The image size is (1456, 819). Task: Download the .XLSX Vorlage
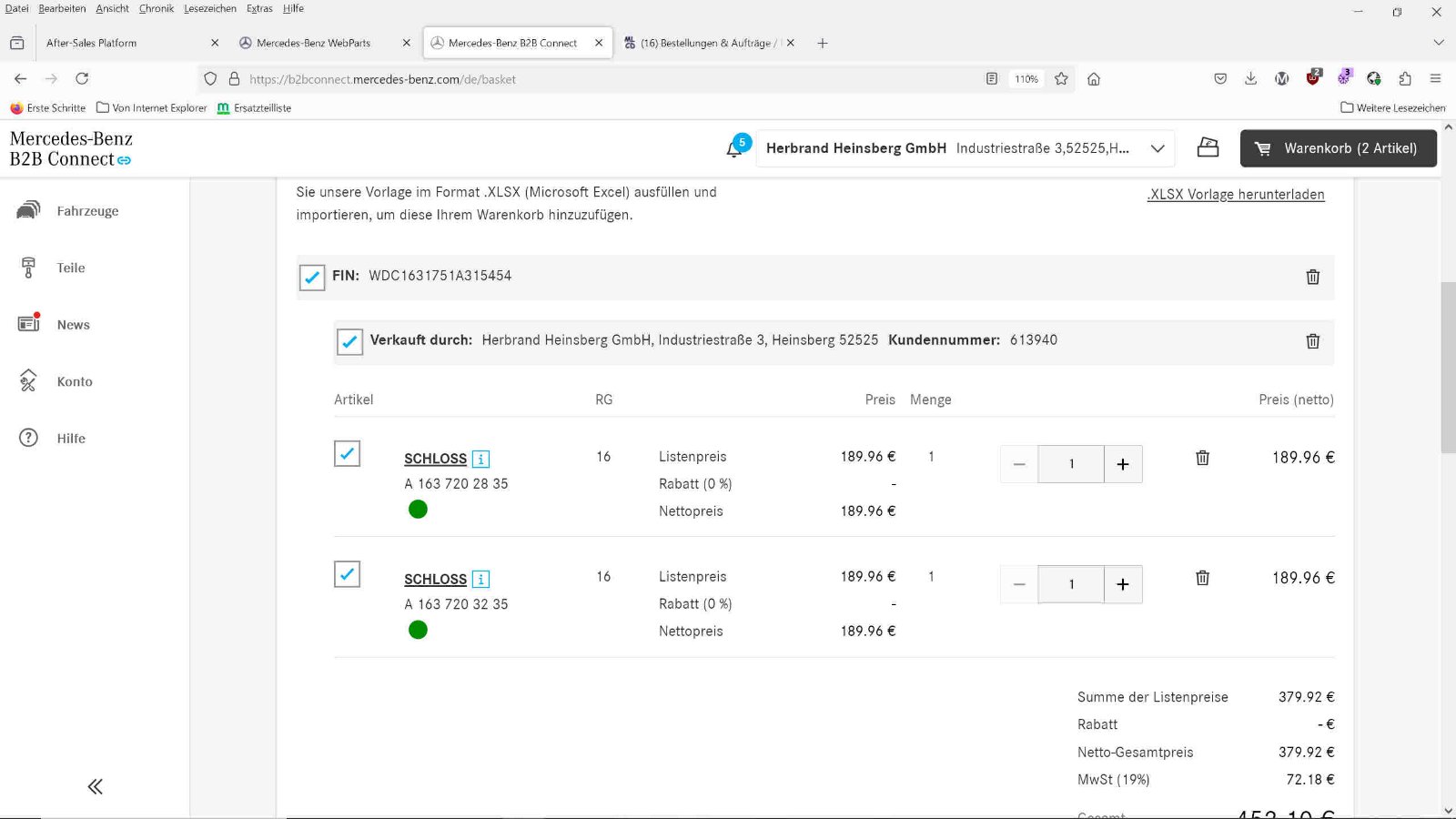(x=1235, y=195)
